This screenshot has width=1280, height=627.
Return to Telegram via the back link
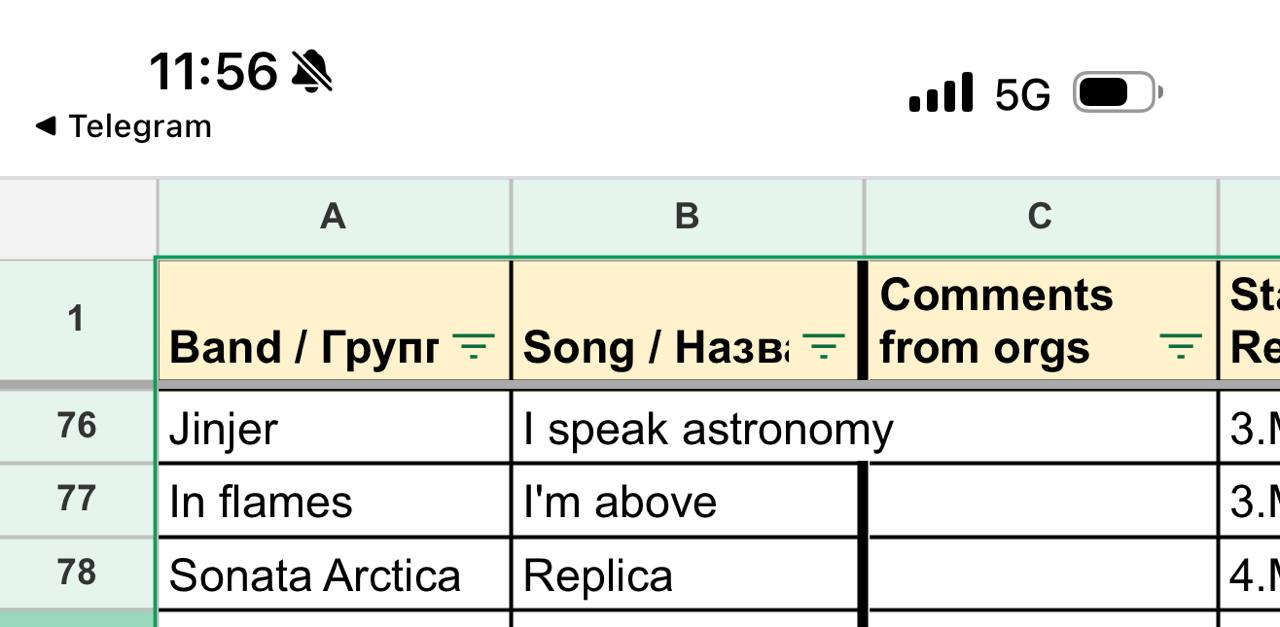click(x=139, y=127)
